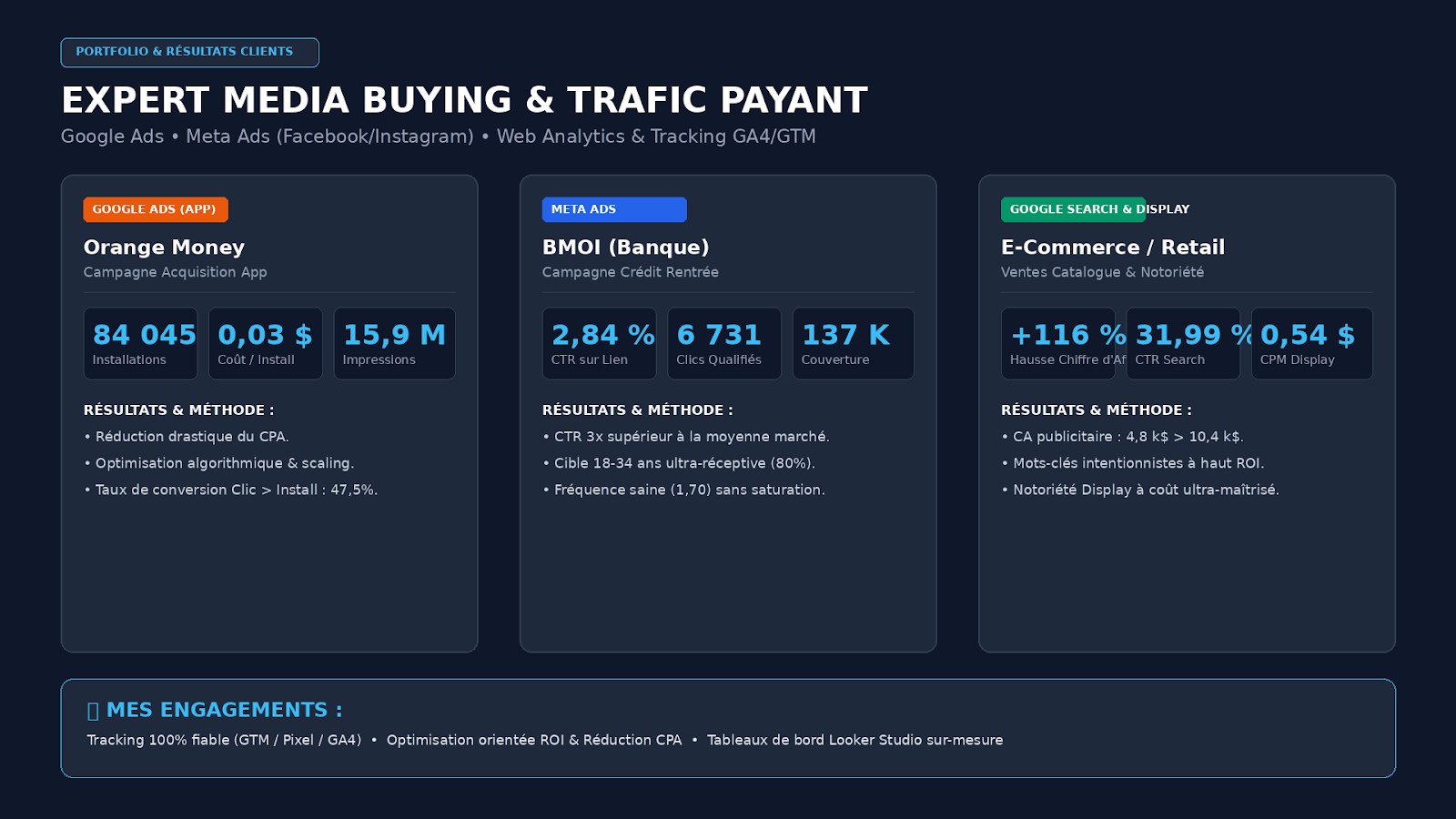Click CTR 3x supérieur à la moyenne bullet
This screenshot has height=819, width=1456.
[686, 437]
